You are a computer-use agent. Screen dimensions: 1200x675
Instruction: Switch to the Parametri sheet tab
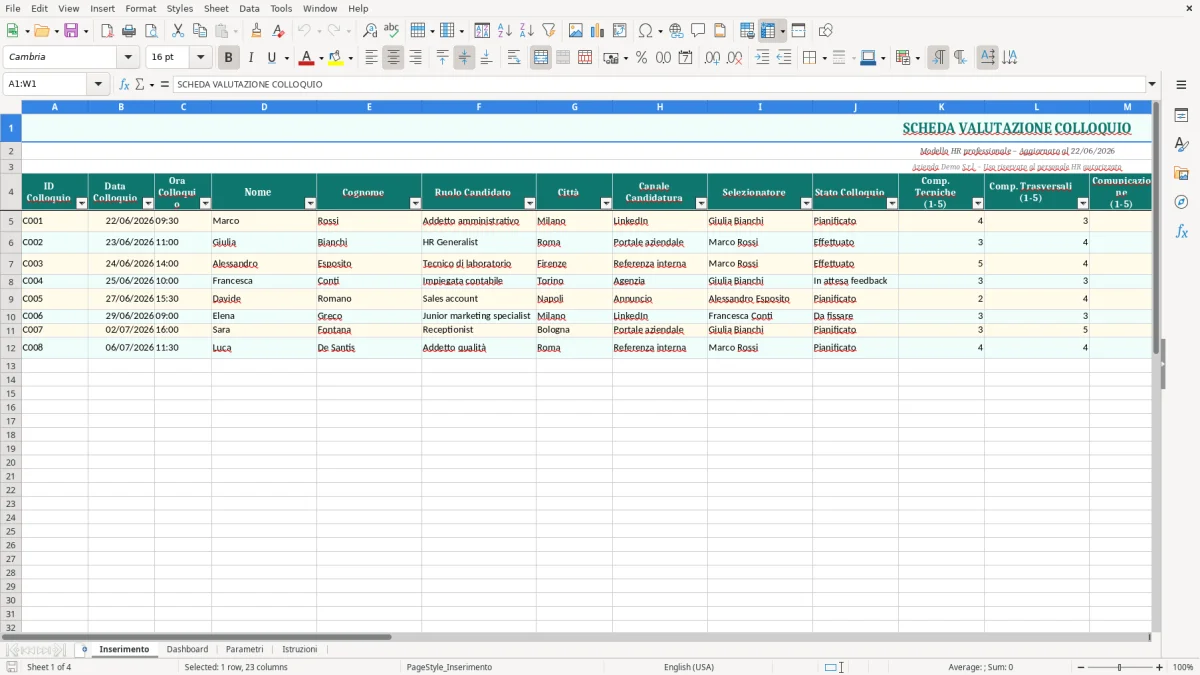click(x=245, y=650)
